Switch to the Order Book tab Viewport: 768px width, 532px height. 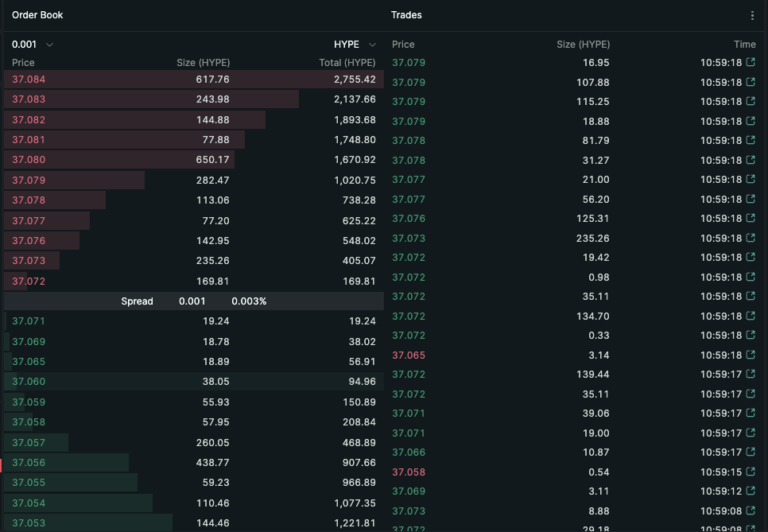pos(38,15)
